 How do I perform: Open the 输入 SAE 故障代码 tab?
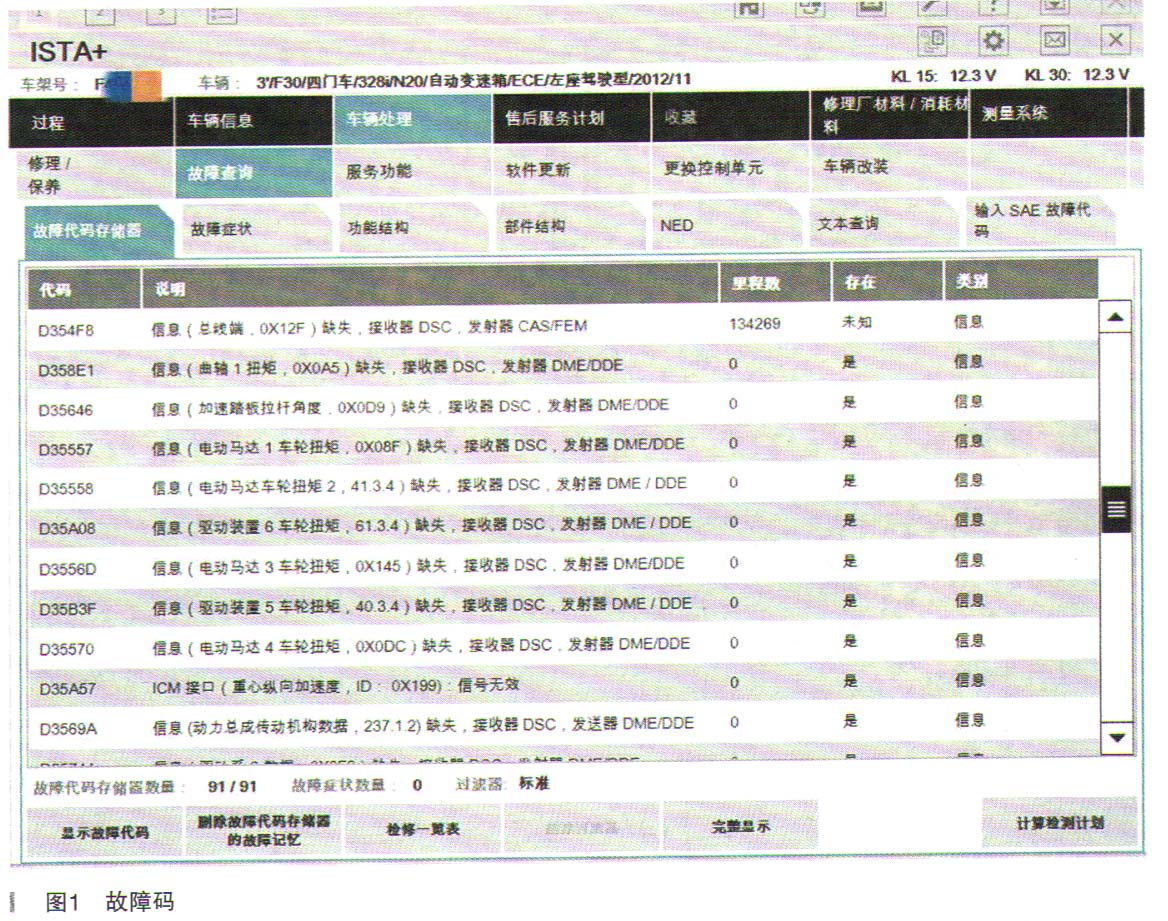1041,221
